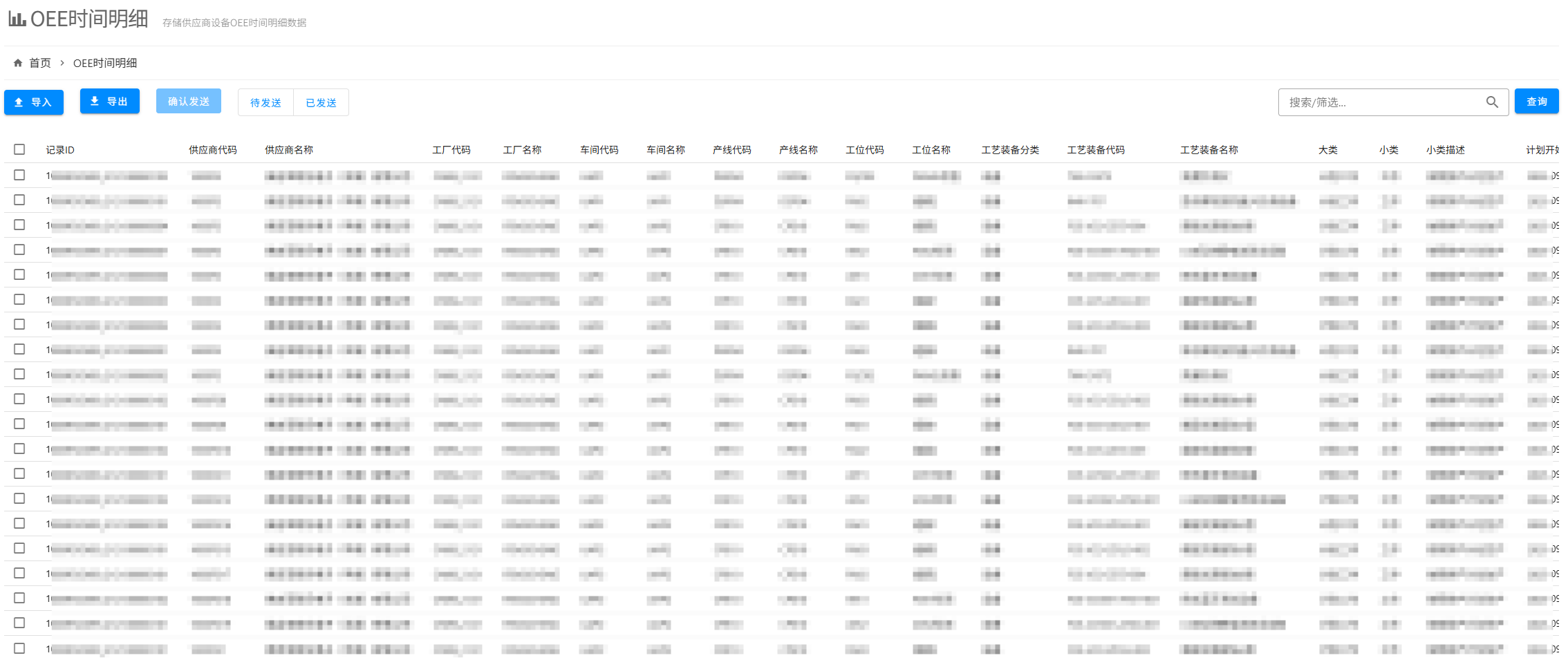
Task: Switch to the 已发送 tab
Action: pyautogui.click(x=321, y=103)
